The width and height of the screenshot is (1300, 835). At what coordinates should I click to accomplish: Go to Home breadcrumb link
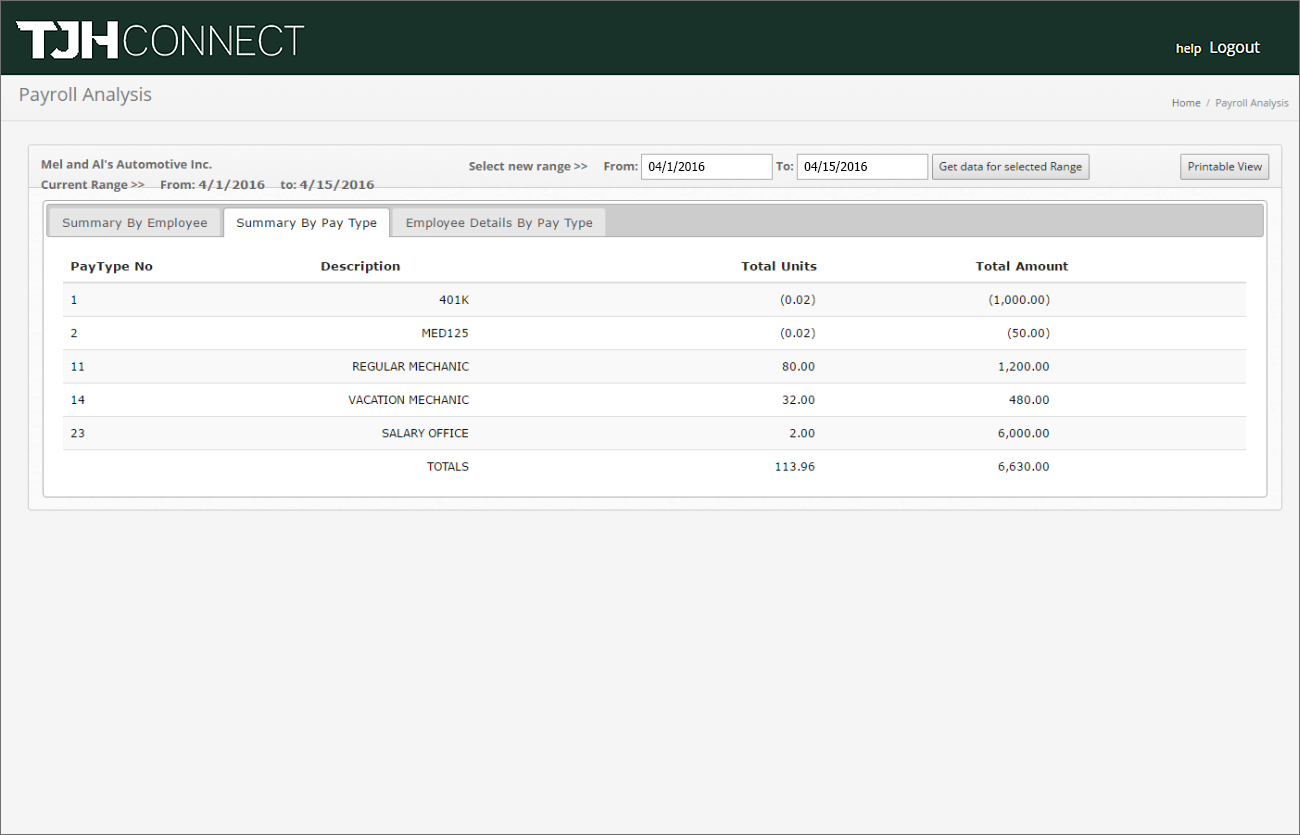click(1186, 103)
